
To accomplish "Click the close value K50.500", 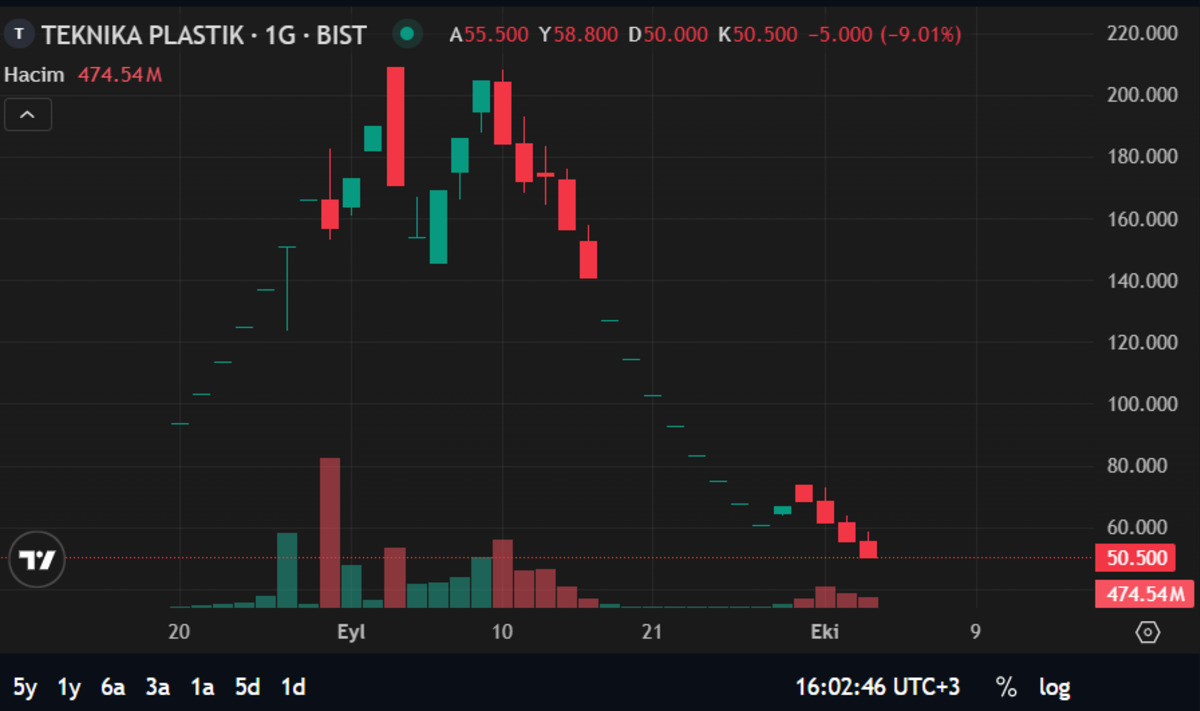I will [757, 34].
